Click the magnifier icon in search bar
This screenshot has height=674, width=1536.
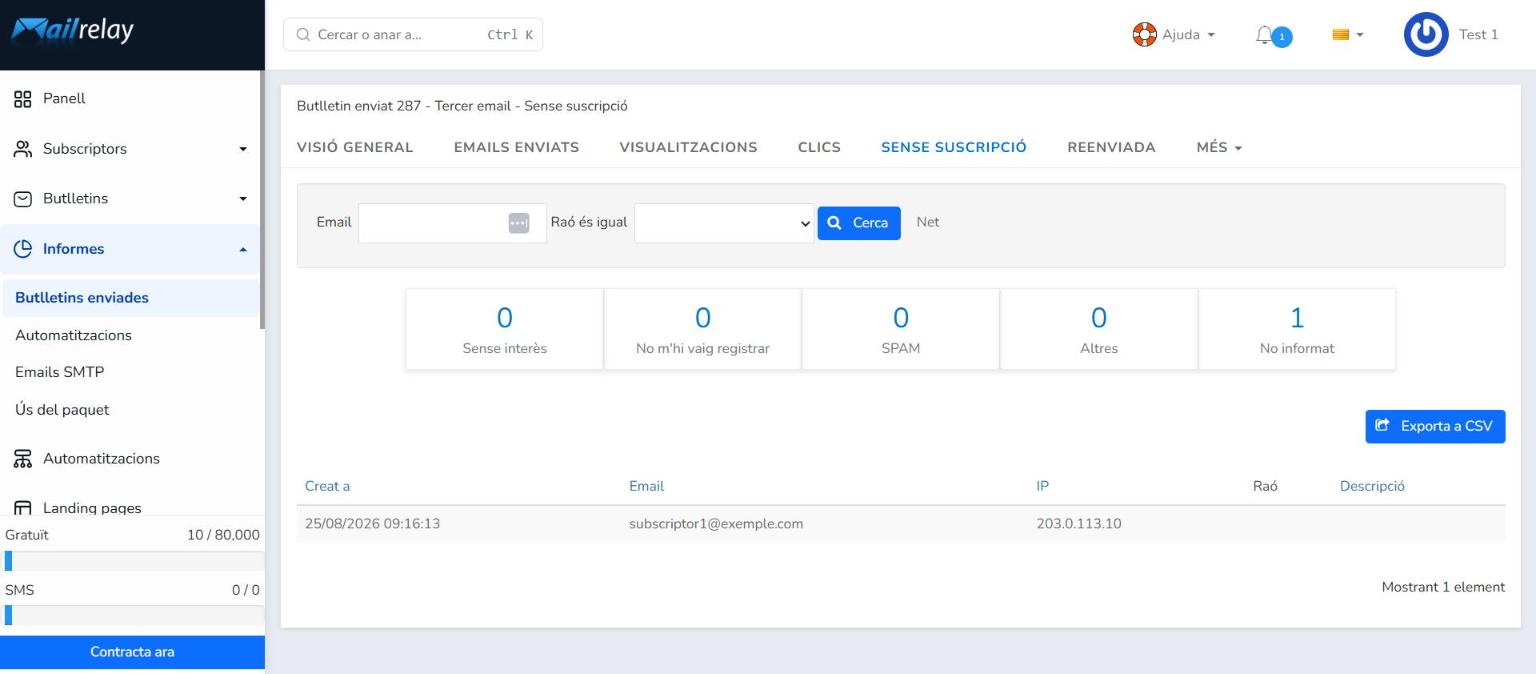tap(304, 35)
